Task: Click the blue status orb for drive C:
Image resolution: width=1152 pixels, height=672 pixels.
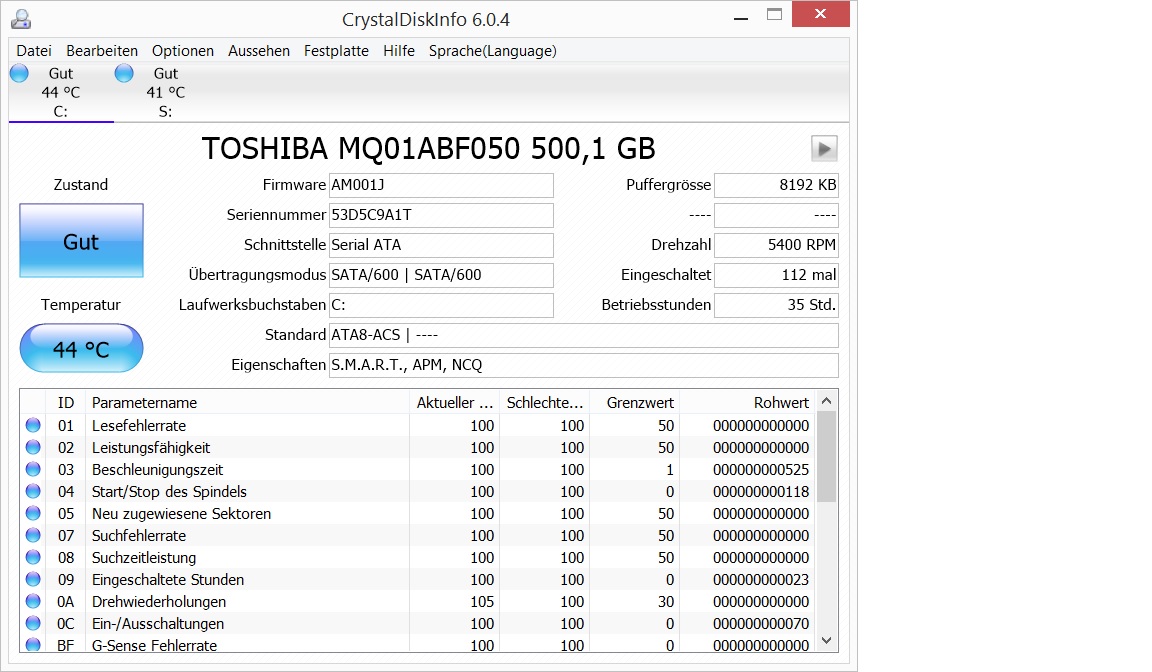Action: click(x=19, y=73)
